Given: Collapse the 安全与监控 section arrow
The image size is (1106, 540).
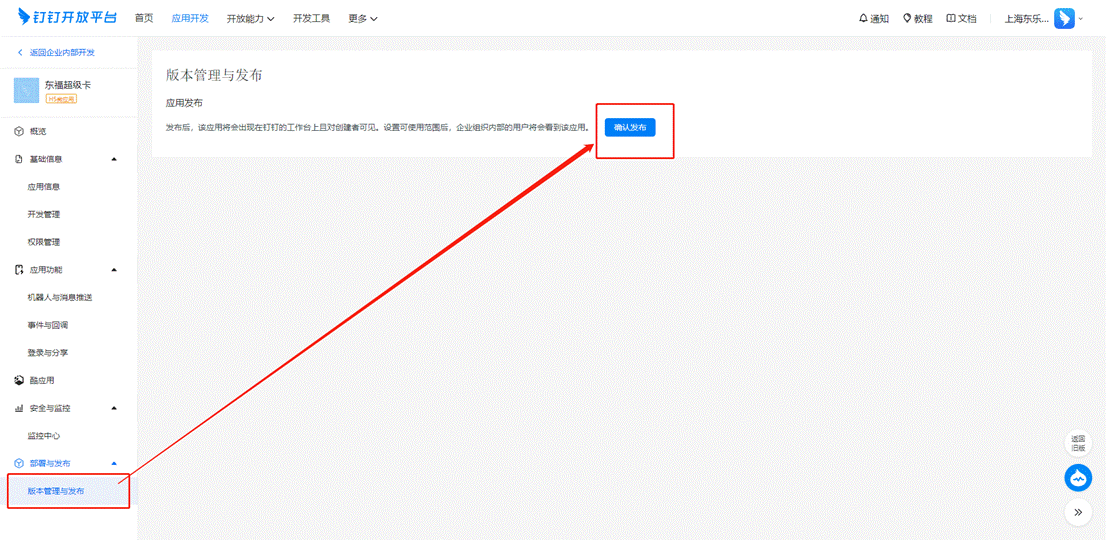Looking at the screenshot, I should (114, 408).
